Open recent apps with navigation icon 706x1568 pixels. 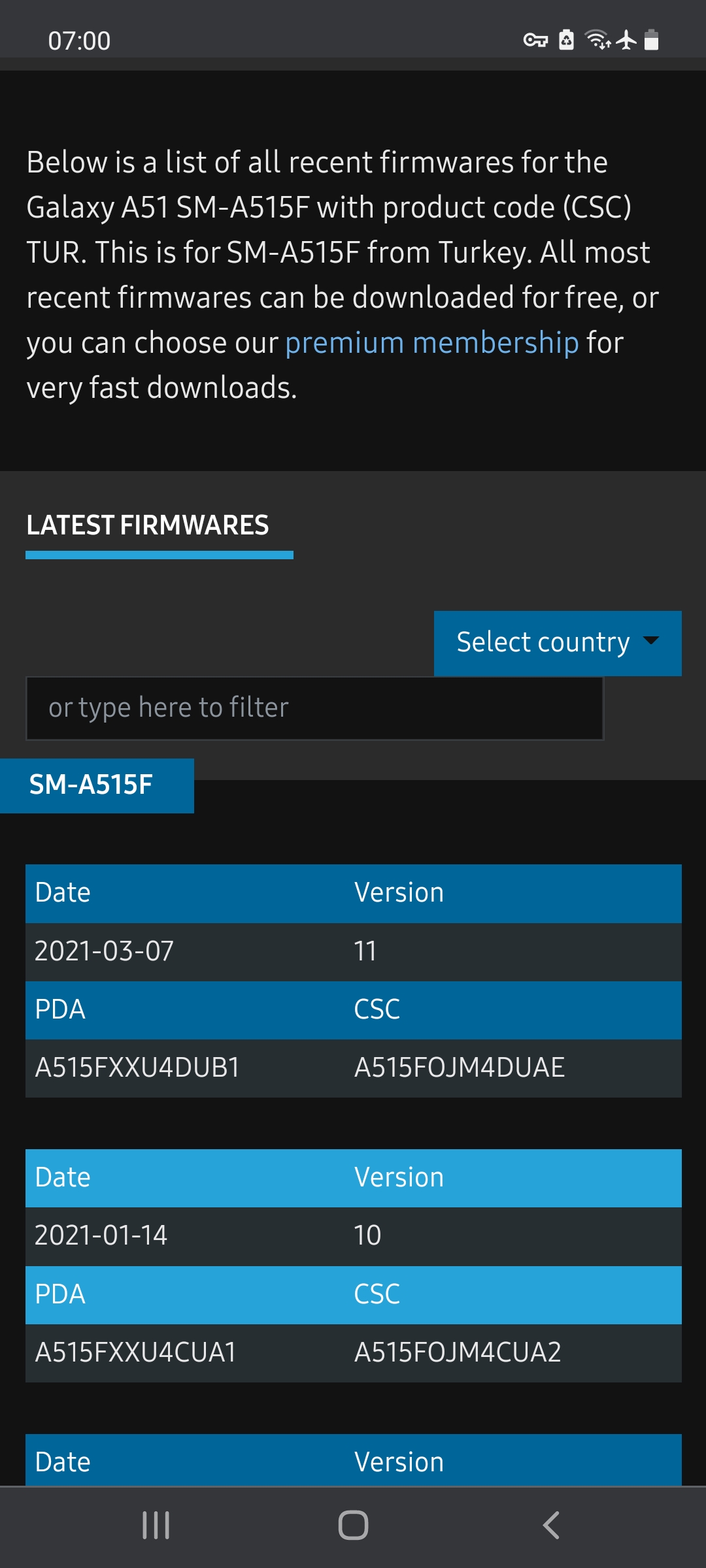click(x=156, y=1526)
